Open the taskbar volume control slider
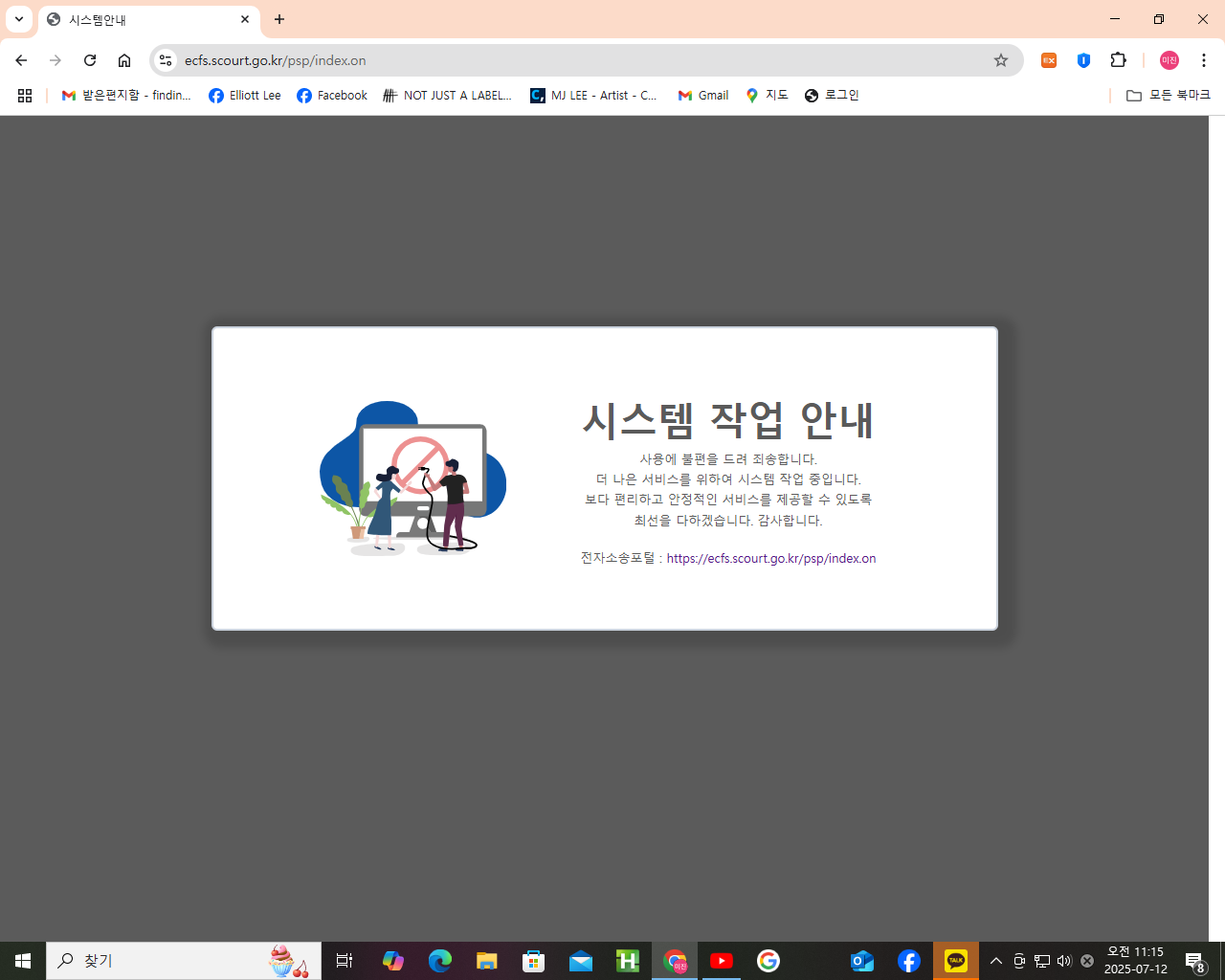 tap(1063, 960)
